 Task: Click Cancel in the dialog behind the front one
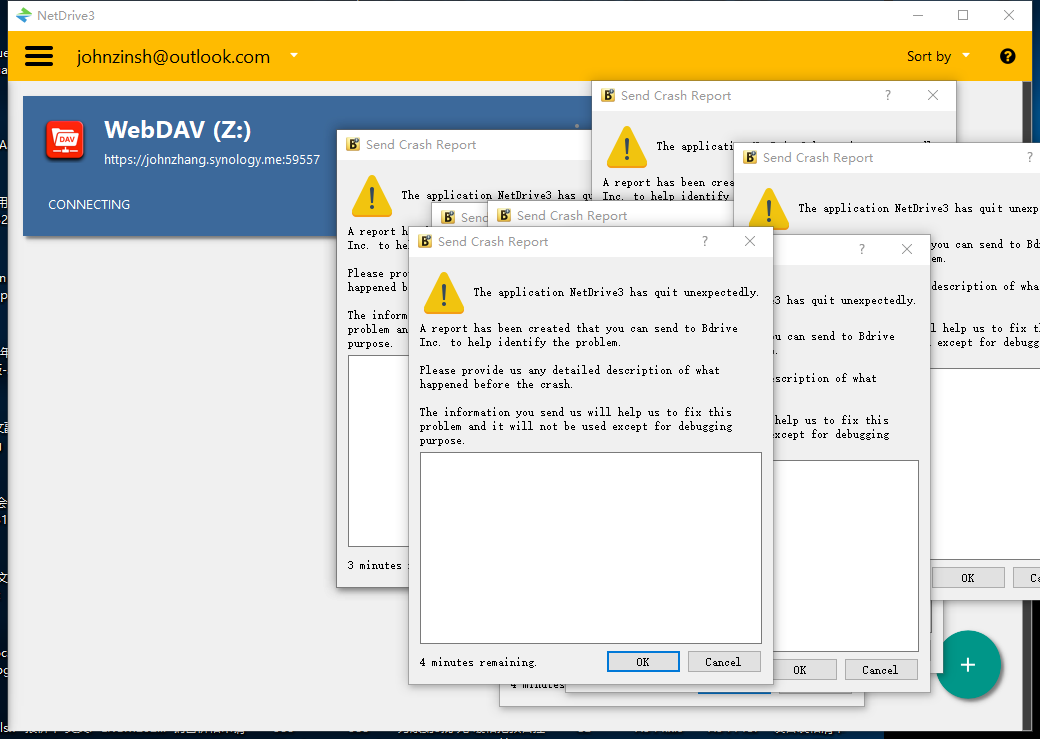click(880, 669)
